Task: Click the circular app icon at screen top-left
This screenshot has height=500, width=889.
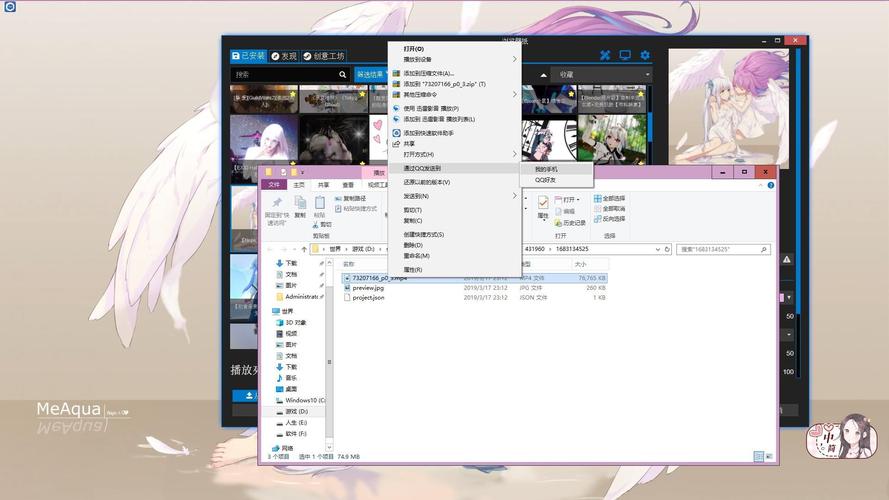Action: coord(10,7)
